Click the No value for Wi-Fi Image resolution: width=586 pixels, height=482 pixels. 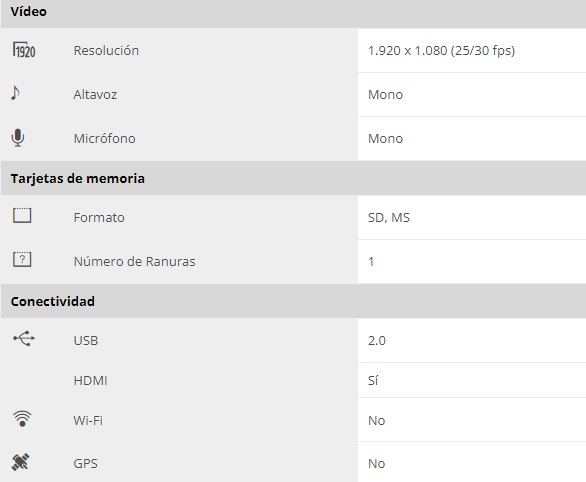pos(376,421)
